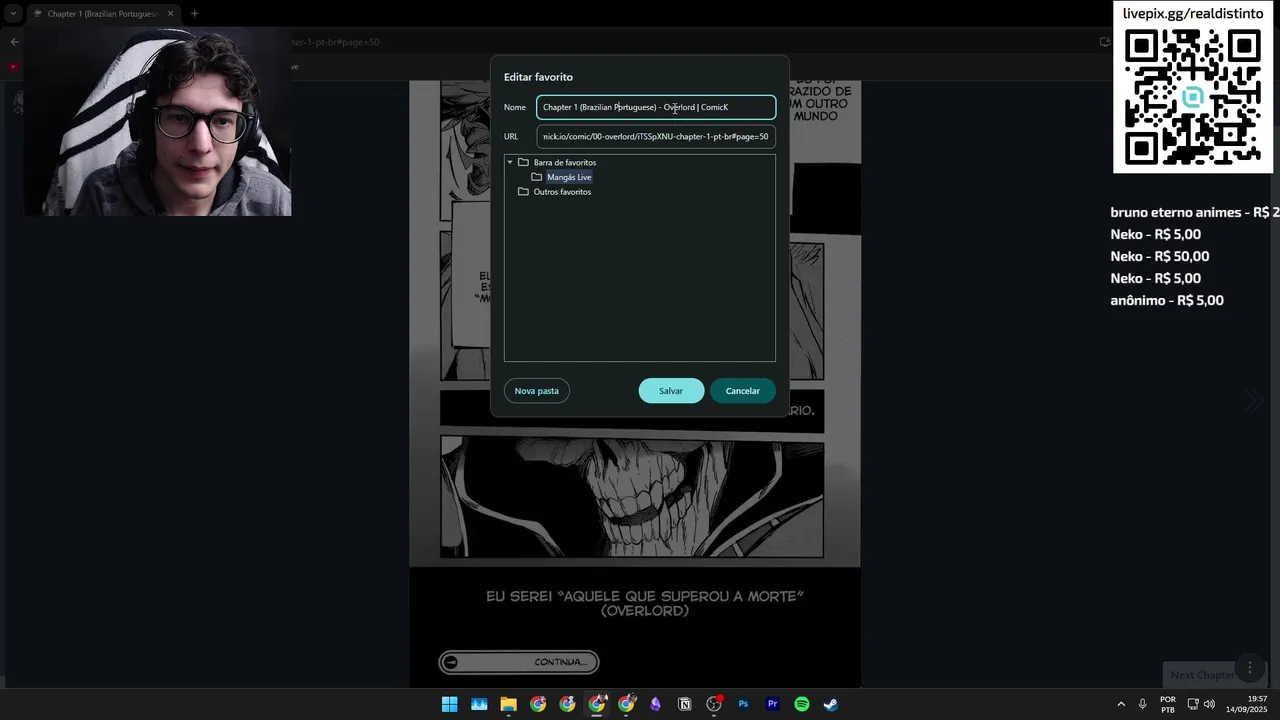This screenshot has width=1280, height=720.
Task: Open the network tray icon
Action: coord(1193,704)
